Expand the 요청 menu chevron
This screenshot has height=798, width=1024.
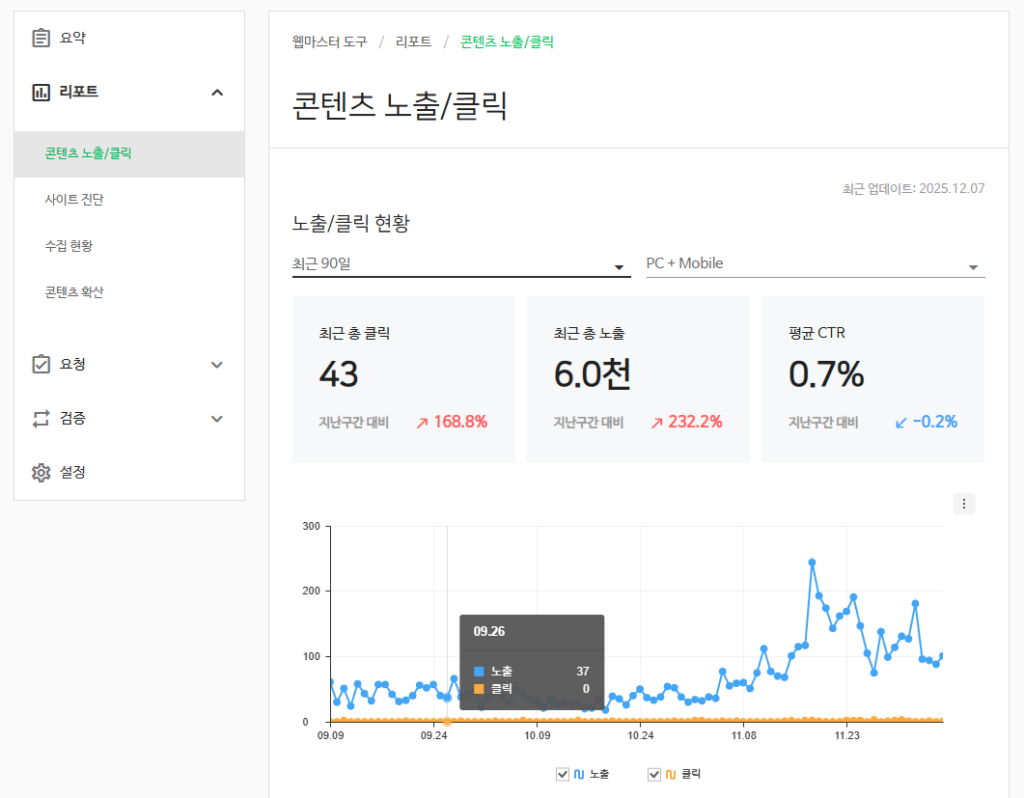[x=217, y=364]
